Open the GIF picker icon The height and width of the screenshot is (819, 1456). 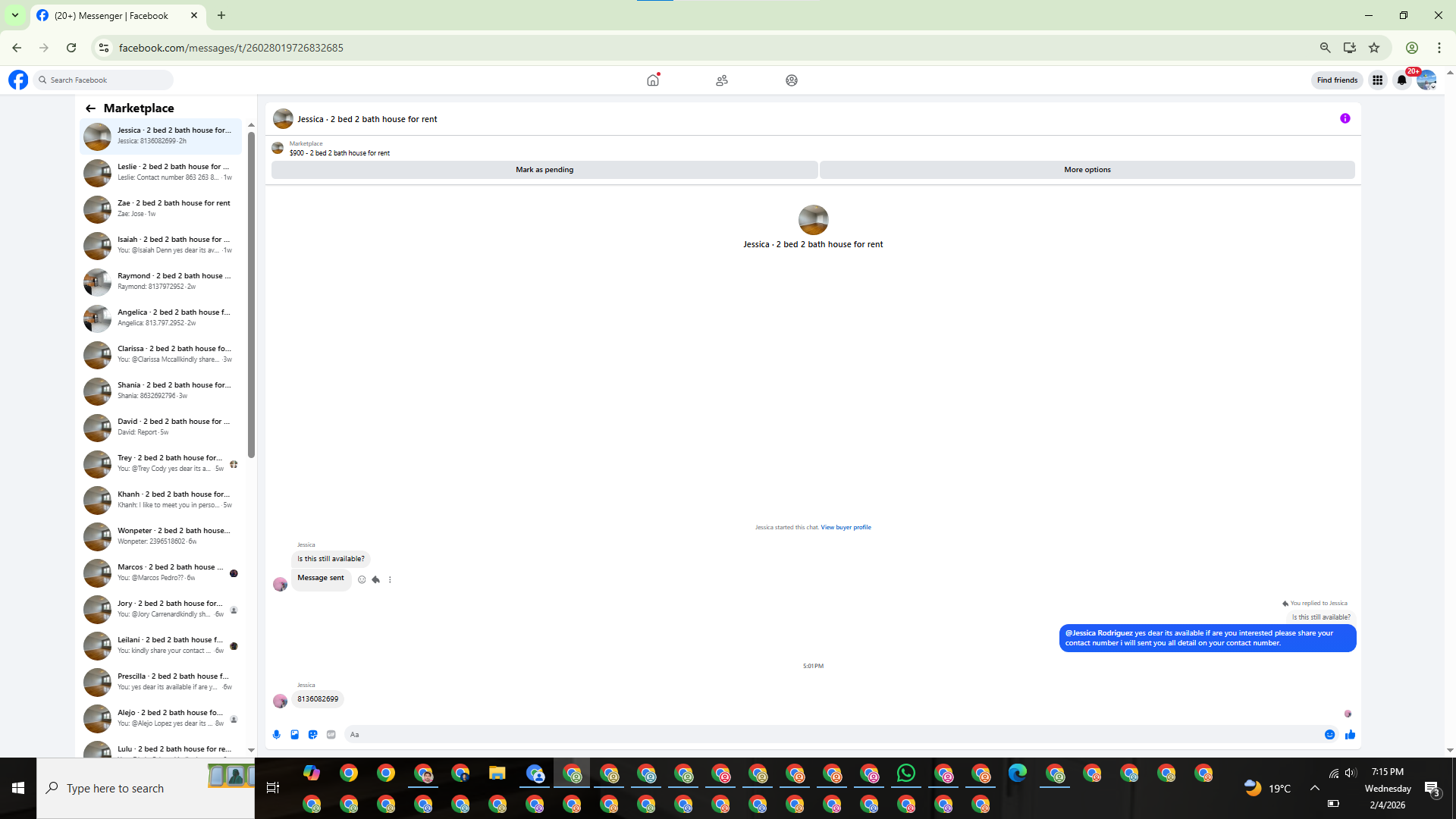331,734
